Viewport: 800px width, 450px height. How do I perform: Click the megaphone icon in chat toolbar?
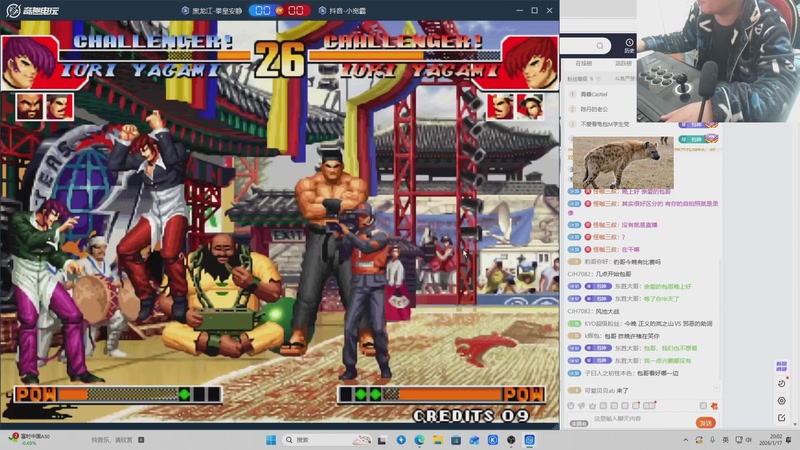click(582, 406)
